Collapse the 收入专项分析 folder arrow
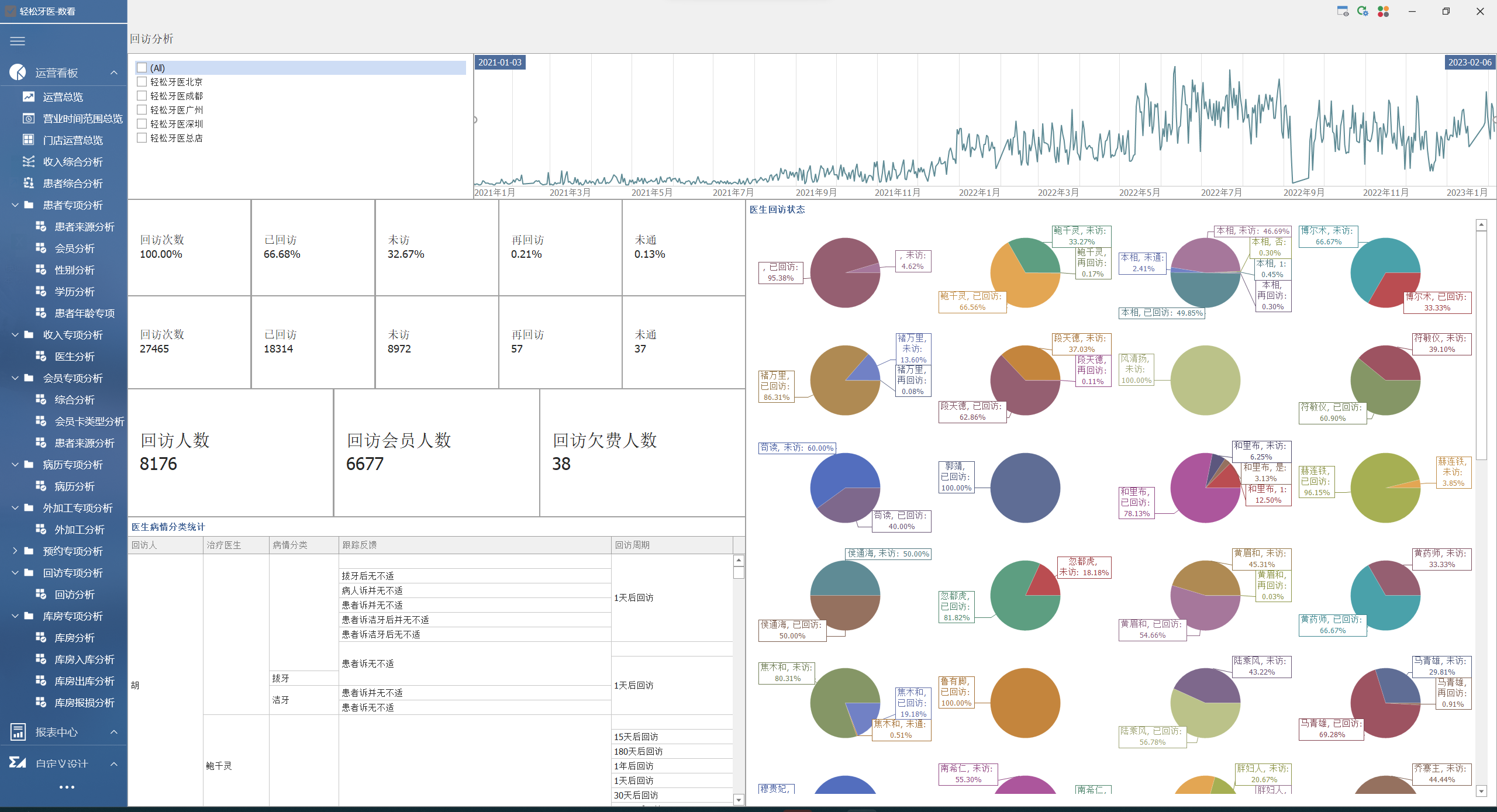The width and height of the screenshot is (1497, 812). pos(15,334)
